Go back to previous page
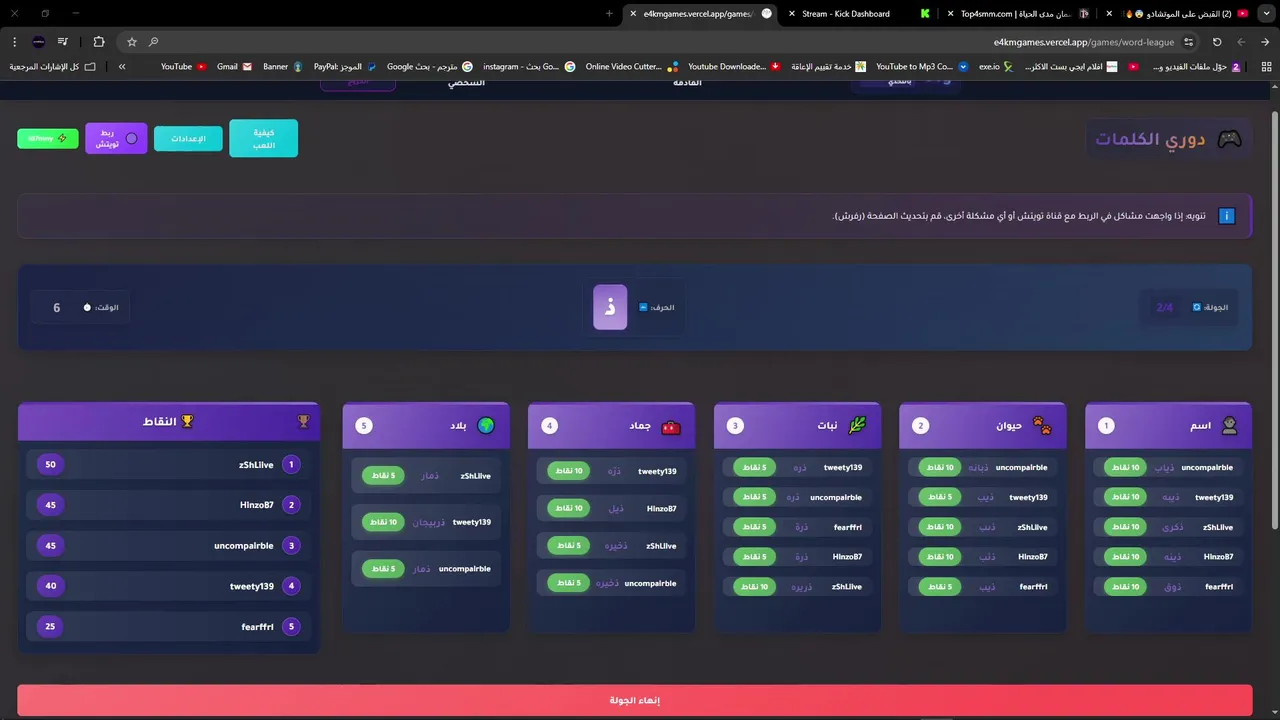Screen dimensions: 1280x720 click(1265, 42)
